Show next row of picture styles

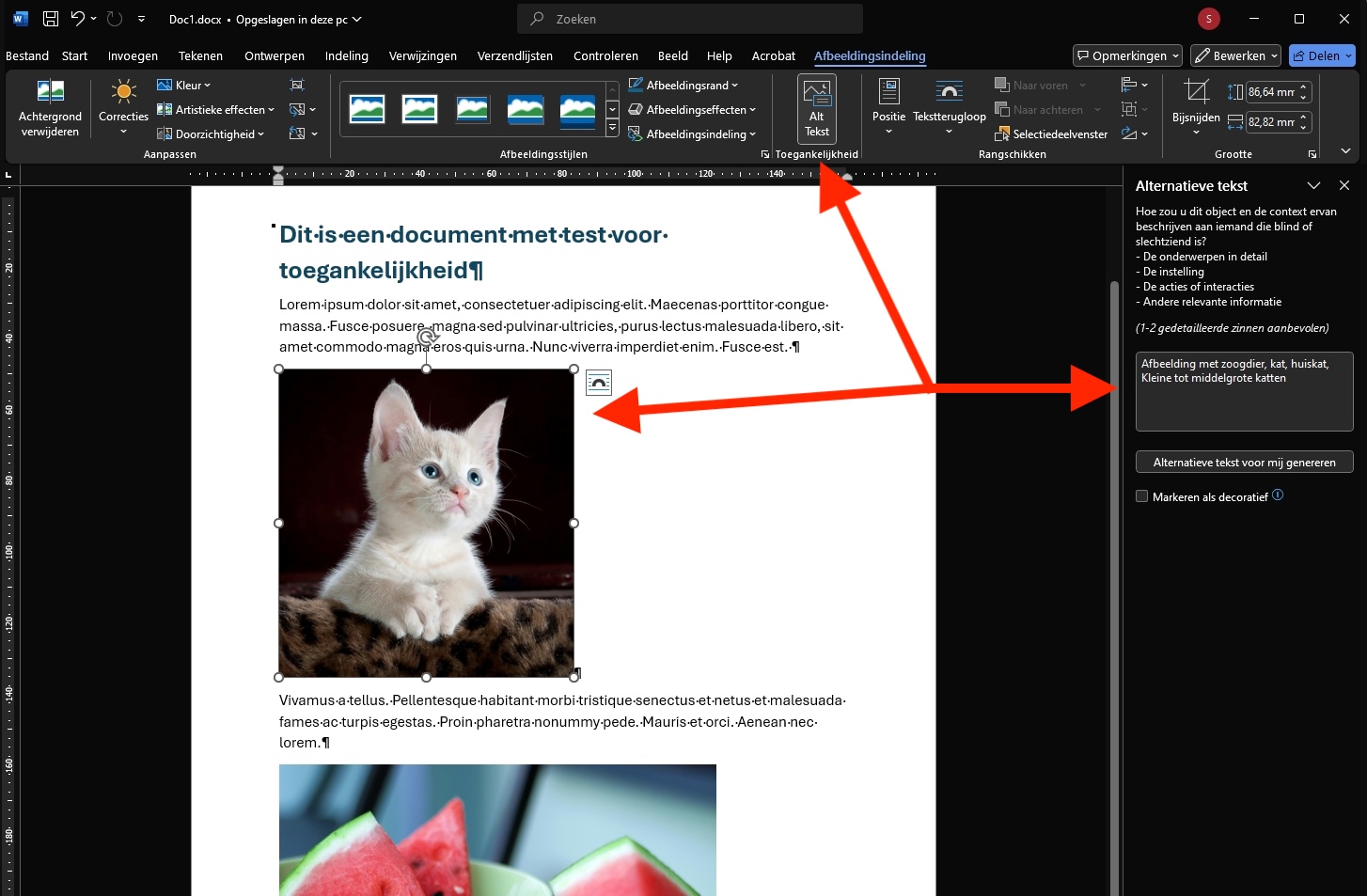(612, 110)
